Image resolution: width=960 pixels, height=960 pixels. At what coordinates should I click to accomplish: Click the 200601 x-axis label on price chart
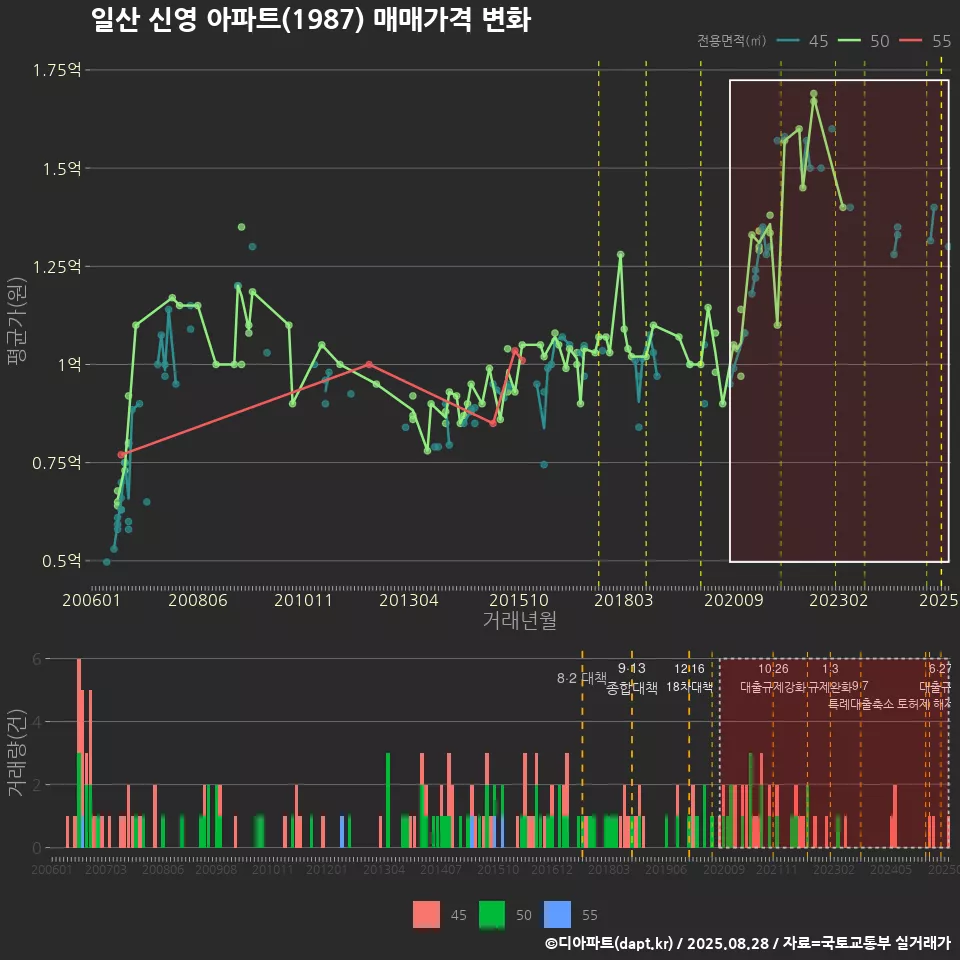click(x=91, y=600)
